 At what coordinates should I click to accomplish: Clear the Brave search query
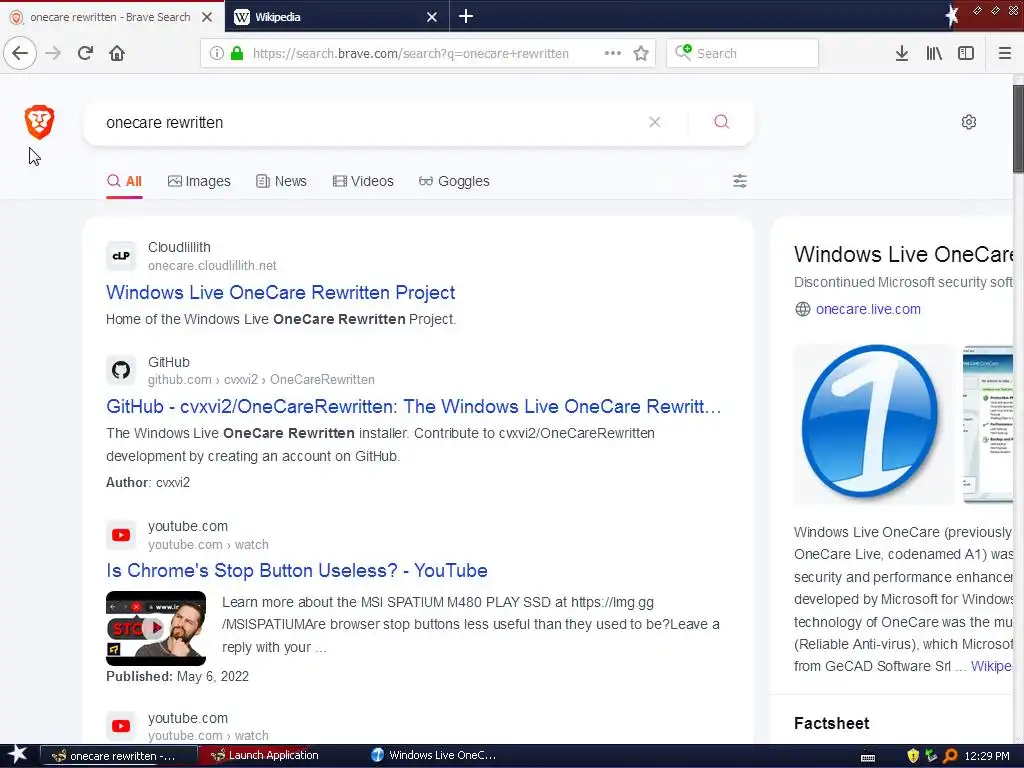tap(654, 122)
